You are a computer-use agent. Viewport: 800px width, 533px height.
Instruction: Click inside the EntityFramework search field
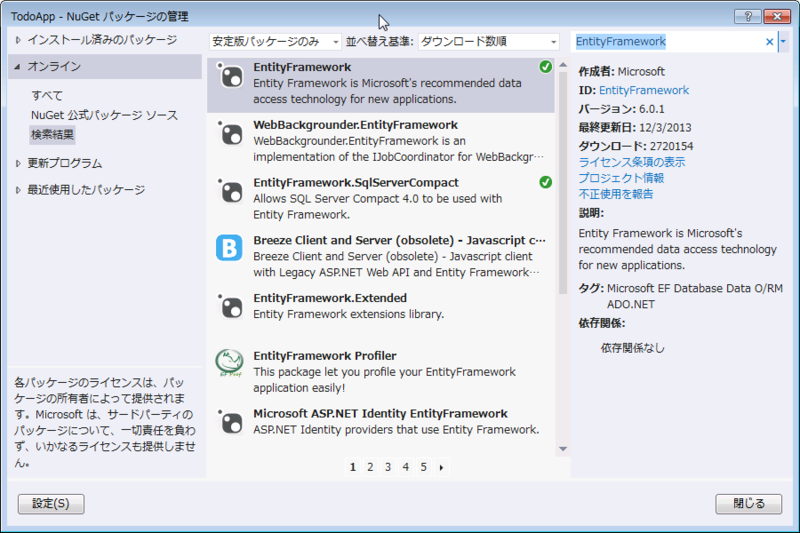click(668, 42)
